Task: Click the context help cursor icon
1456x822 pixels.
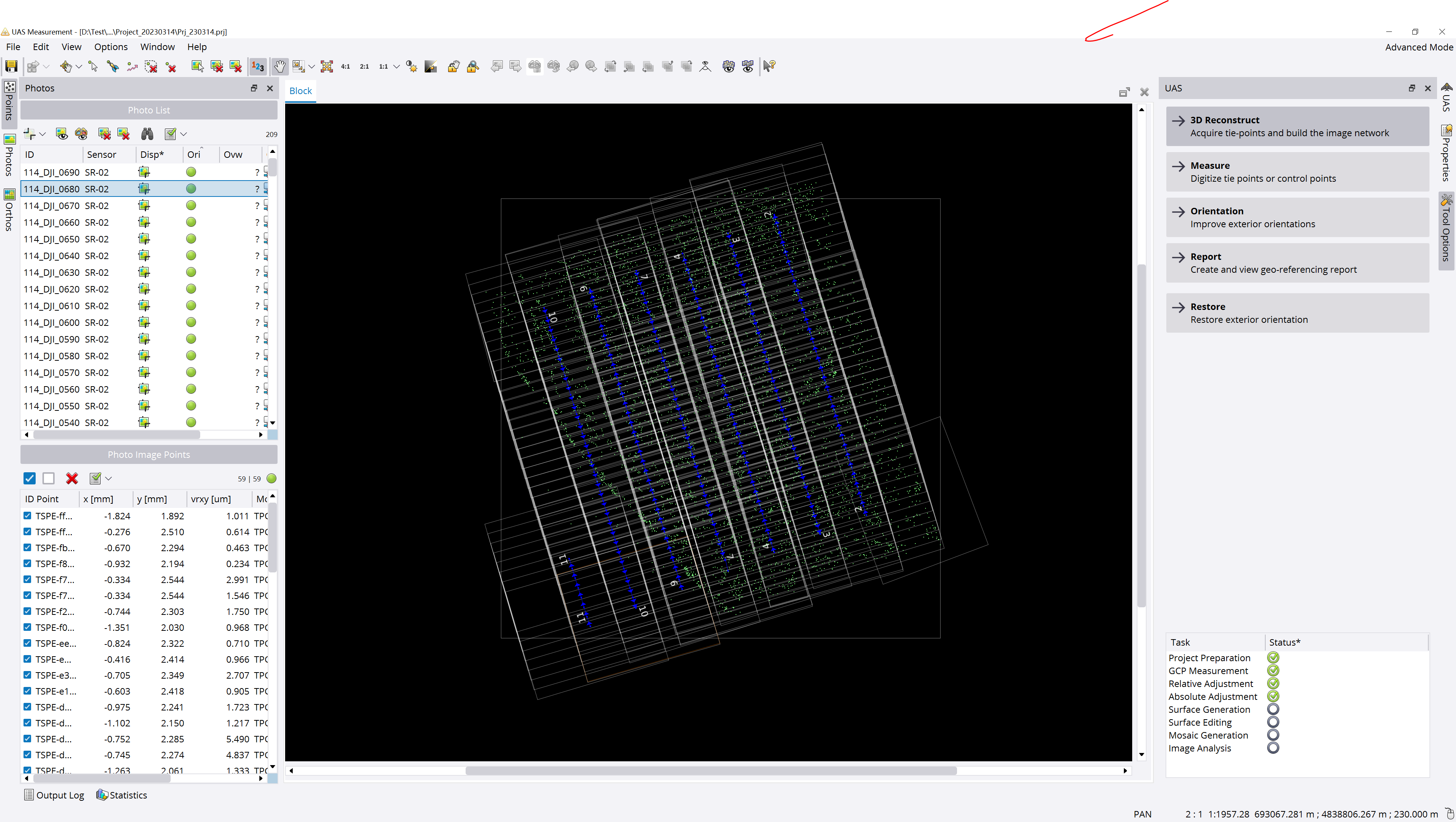Action: tap(769, 66)
